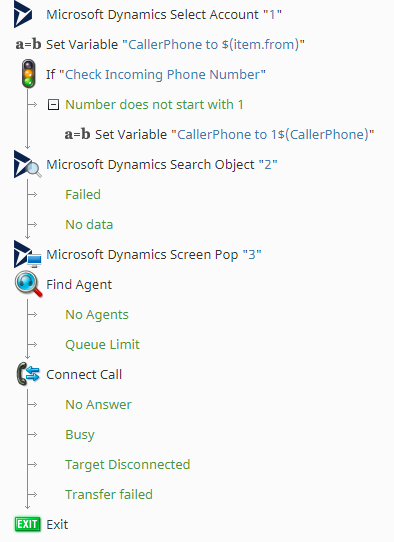394x542 pixels.
Task: Click the Microsoft Dynamics Select Account icon
Action: [23, 15]
